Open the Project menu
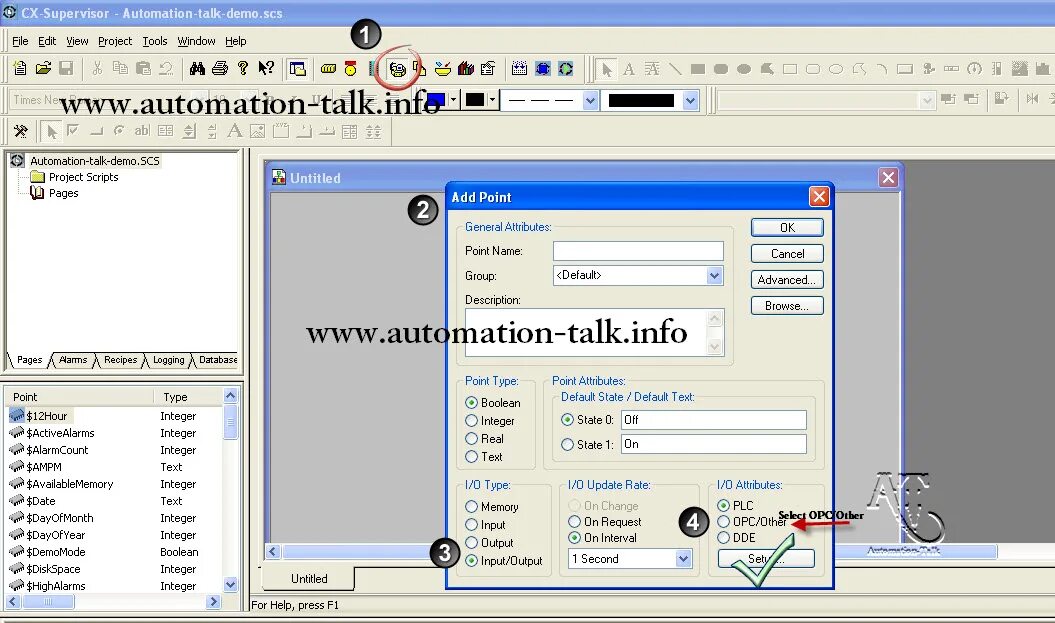Screen dimensions: 1055x623 pos(115,41)
